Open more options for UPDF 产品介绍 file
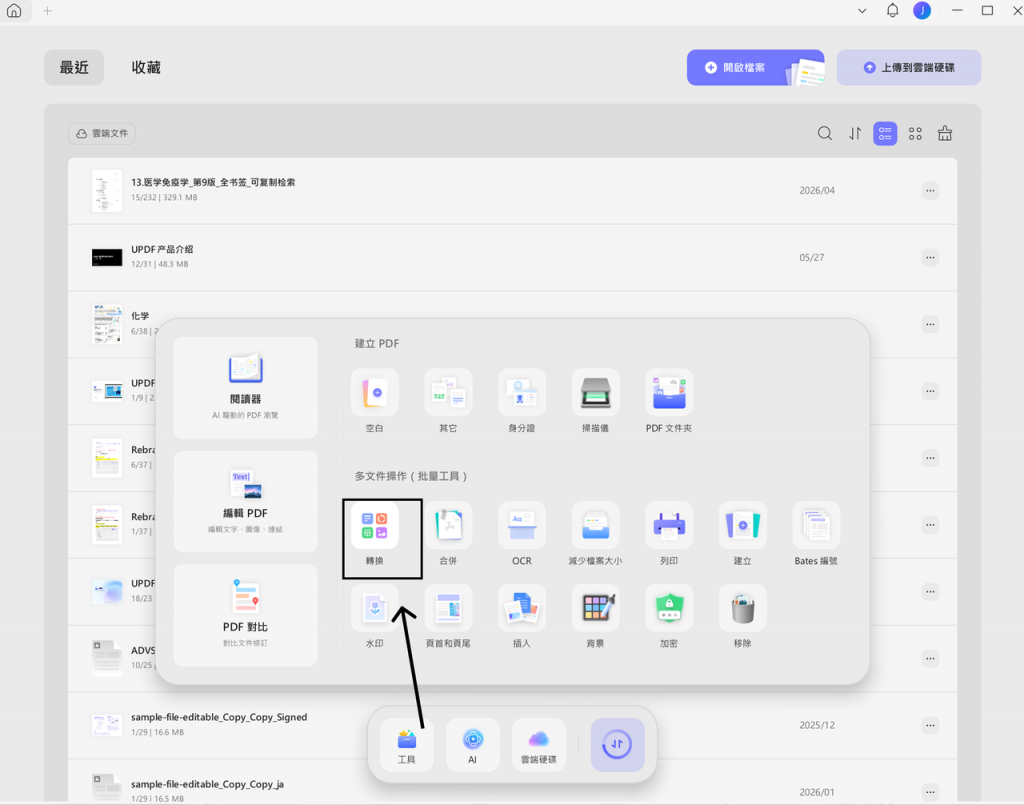Viewport: 1024px width, 805px height. click(930, 257)
